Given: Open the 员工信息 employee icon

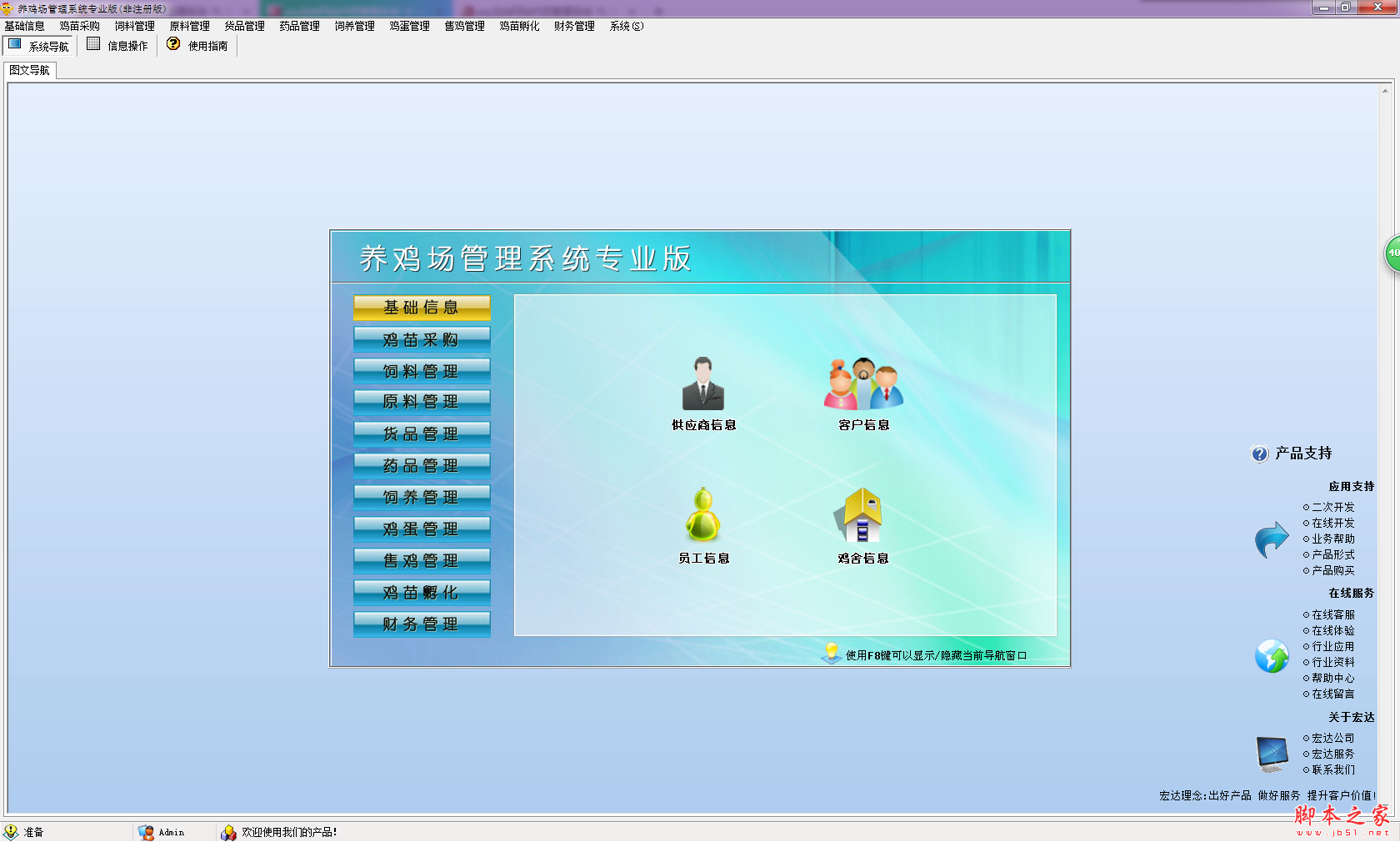Looking at the screenshot, I should (x=702, y=515).
